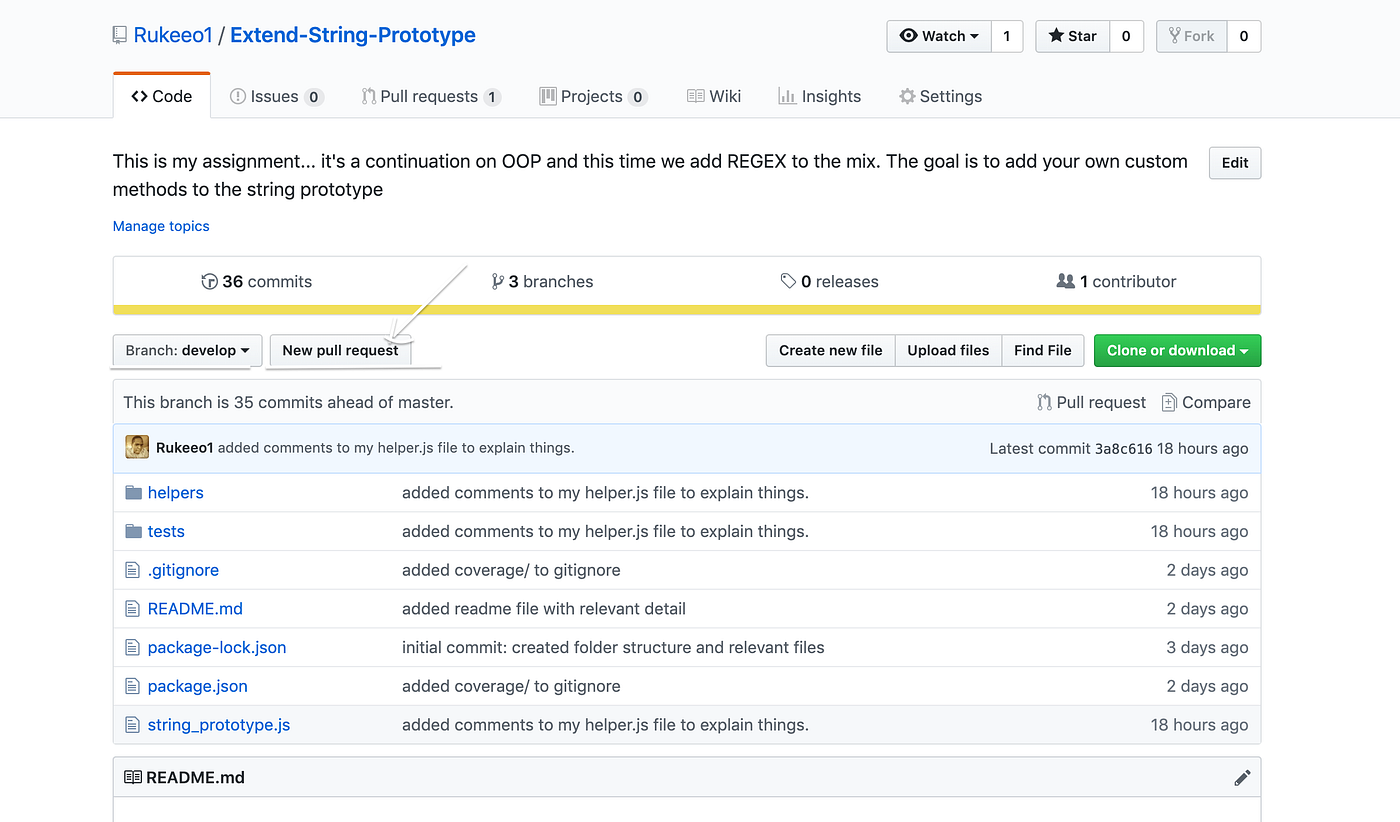Open the Settings tab

coord(940,96)
